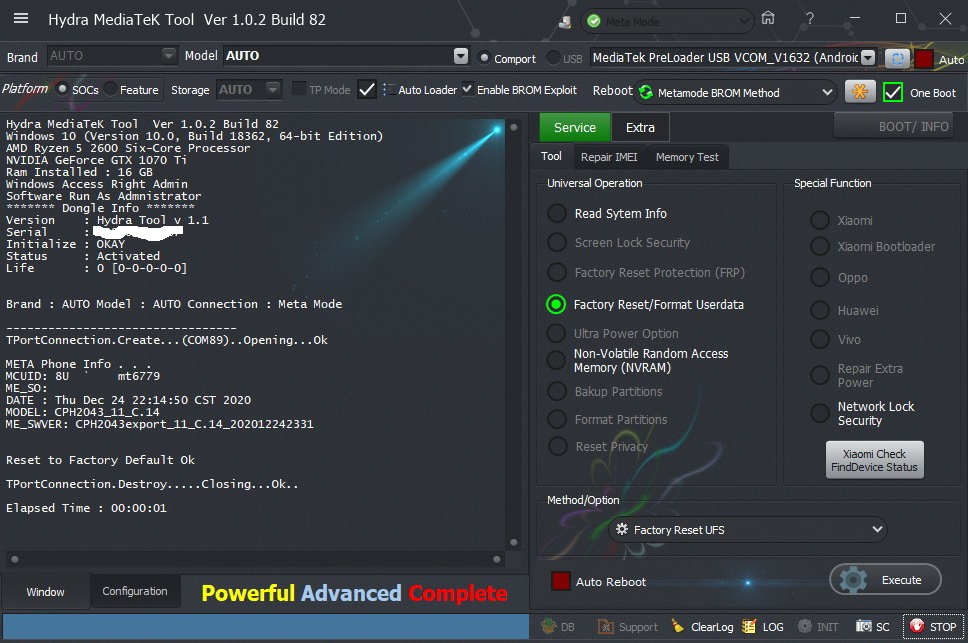Click the orange asterisk button near reboot
Screen dimensions: 968x643
(859, 91)
